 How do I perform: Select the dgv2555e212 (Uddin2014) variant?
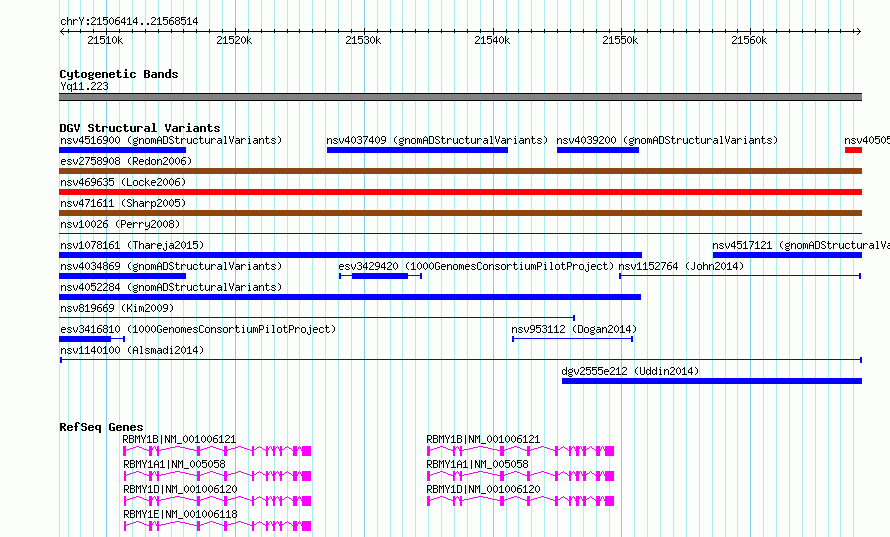click(712, 381)
